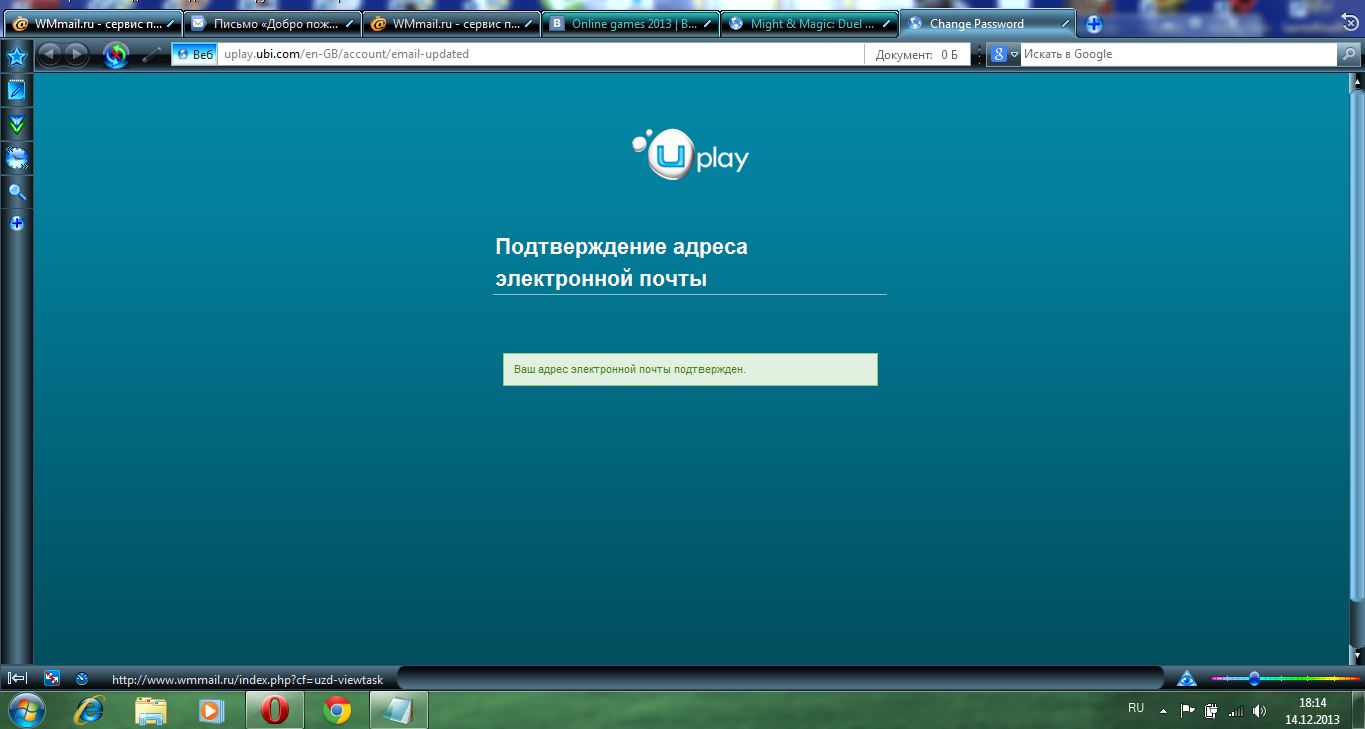The image size is (1365, 729).
Task: Go back to the previous page
Action: [50, 54]
